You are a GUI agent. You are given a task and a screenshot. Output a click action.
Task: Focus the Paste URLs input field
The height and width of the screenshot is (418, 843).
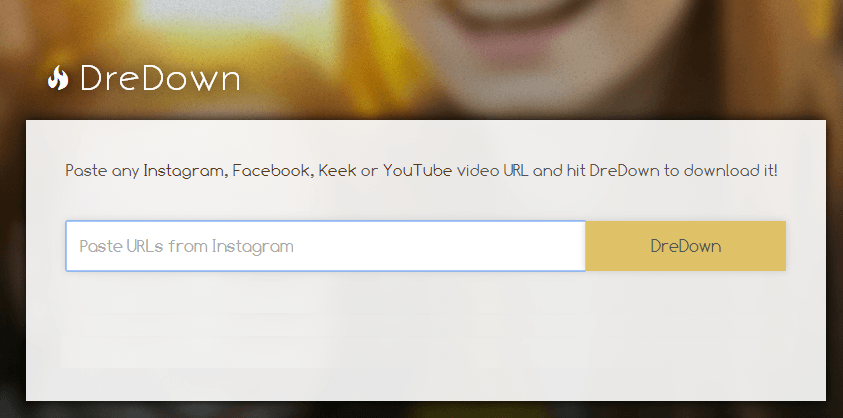click(x=325, y=246)
